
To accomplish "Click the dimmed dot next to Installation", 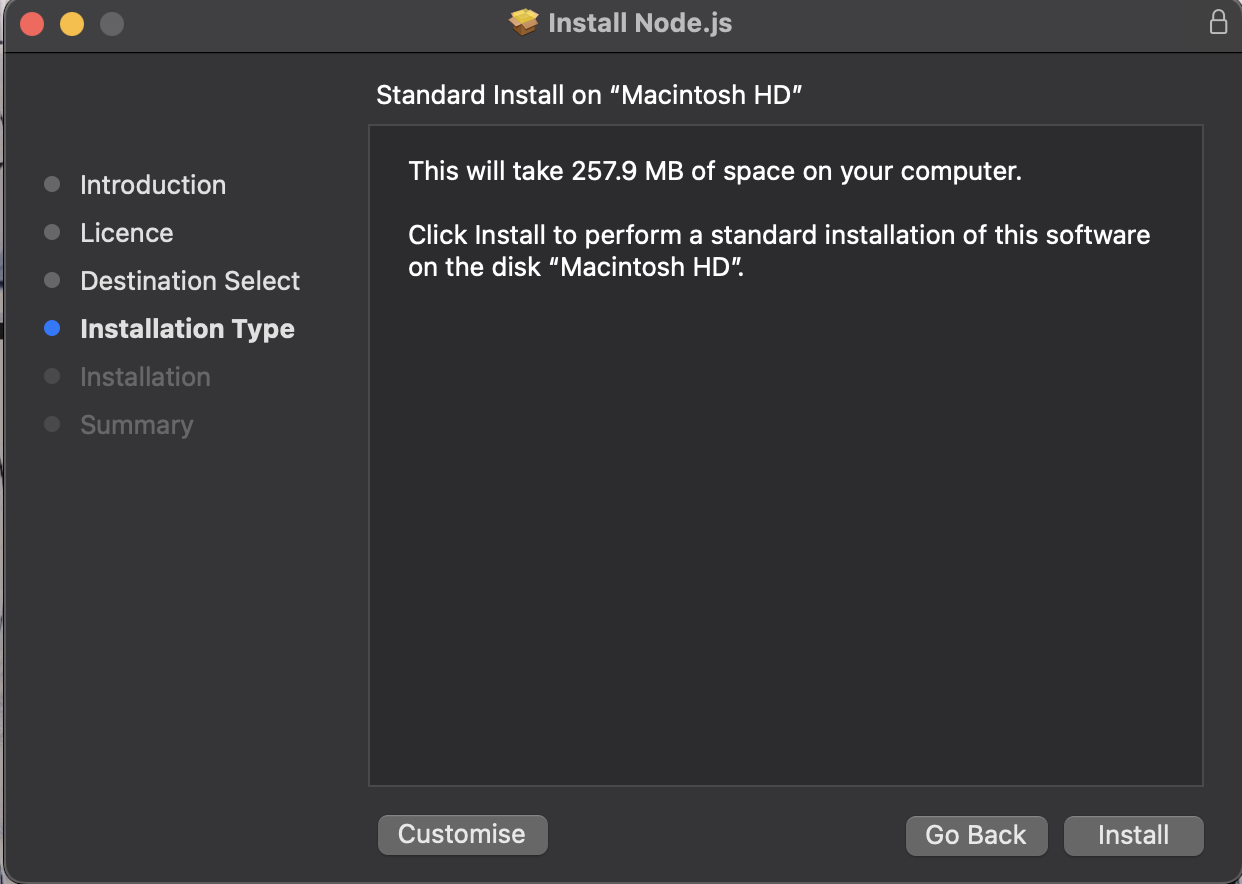I will click(51, 376).
